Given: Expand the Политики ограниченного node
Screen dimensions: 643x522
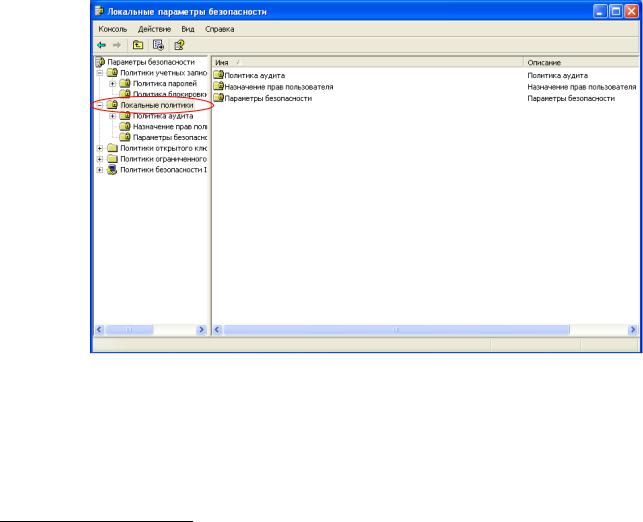Looking at the screenshot, I should tap(100, 159).
